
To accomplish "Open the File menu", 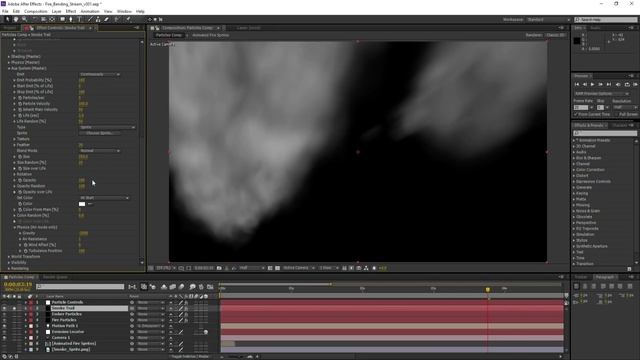I will [5, 11].
